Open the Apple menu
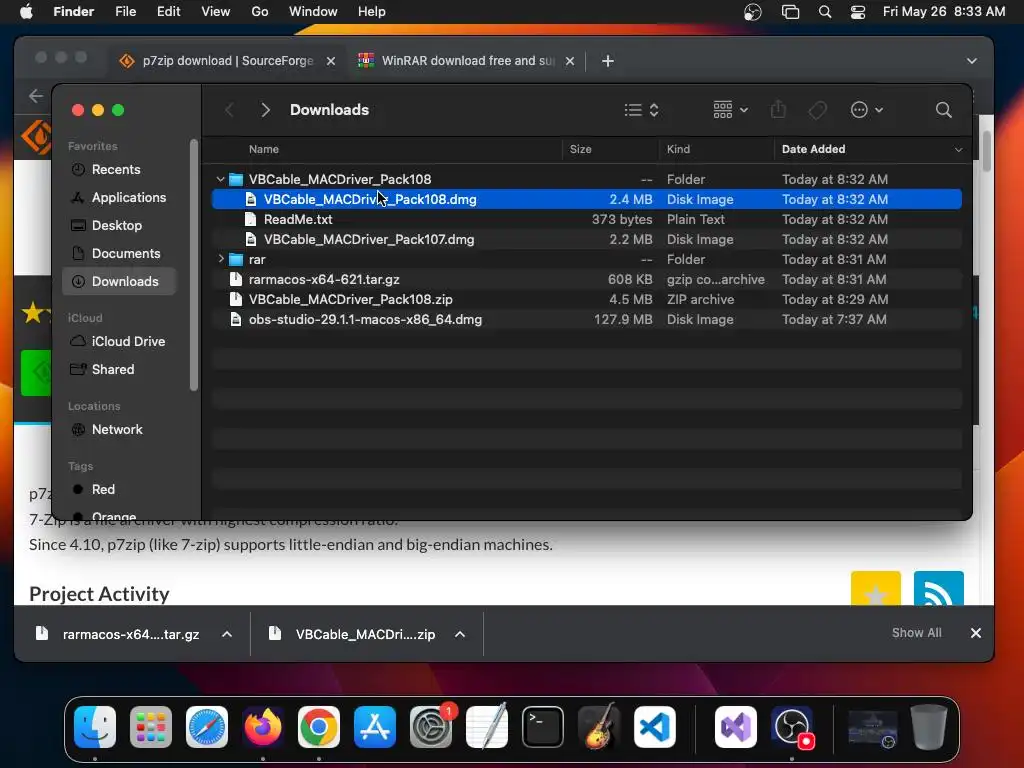The image size is (1024, 768). point(26,12)
